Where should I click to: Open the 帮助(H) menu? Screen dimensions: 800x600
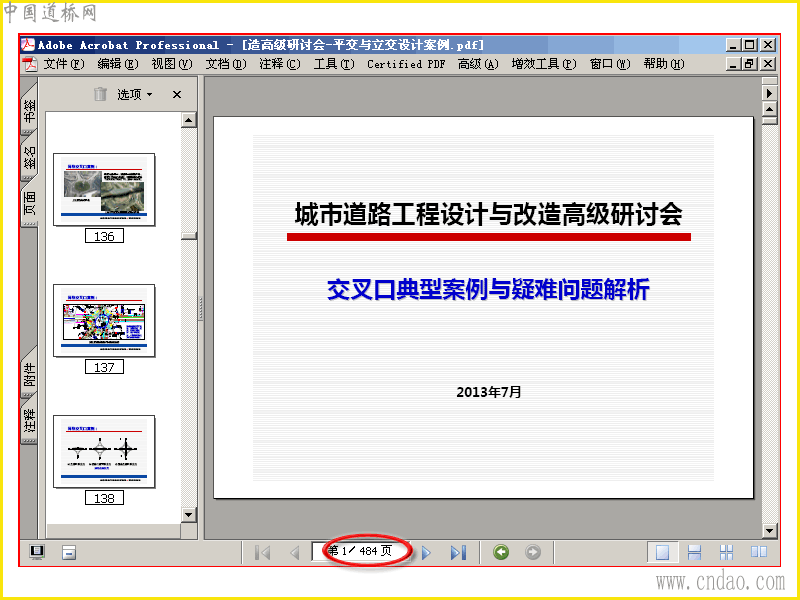coord(664,64)
